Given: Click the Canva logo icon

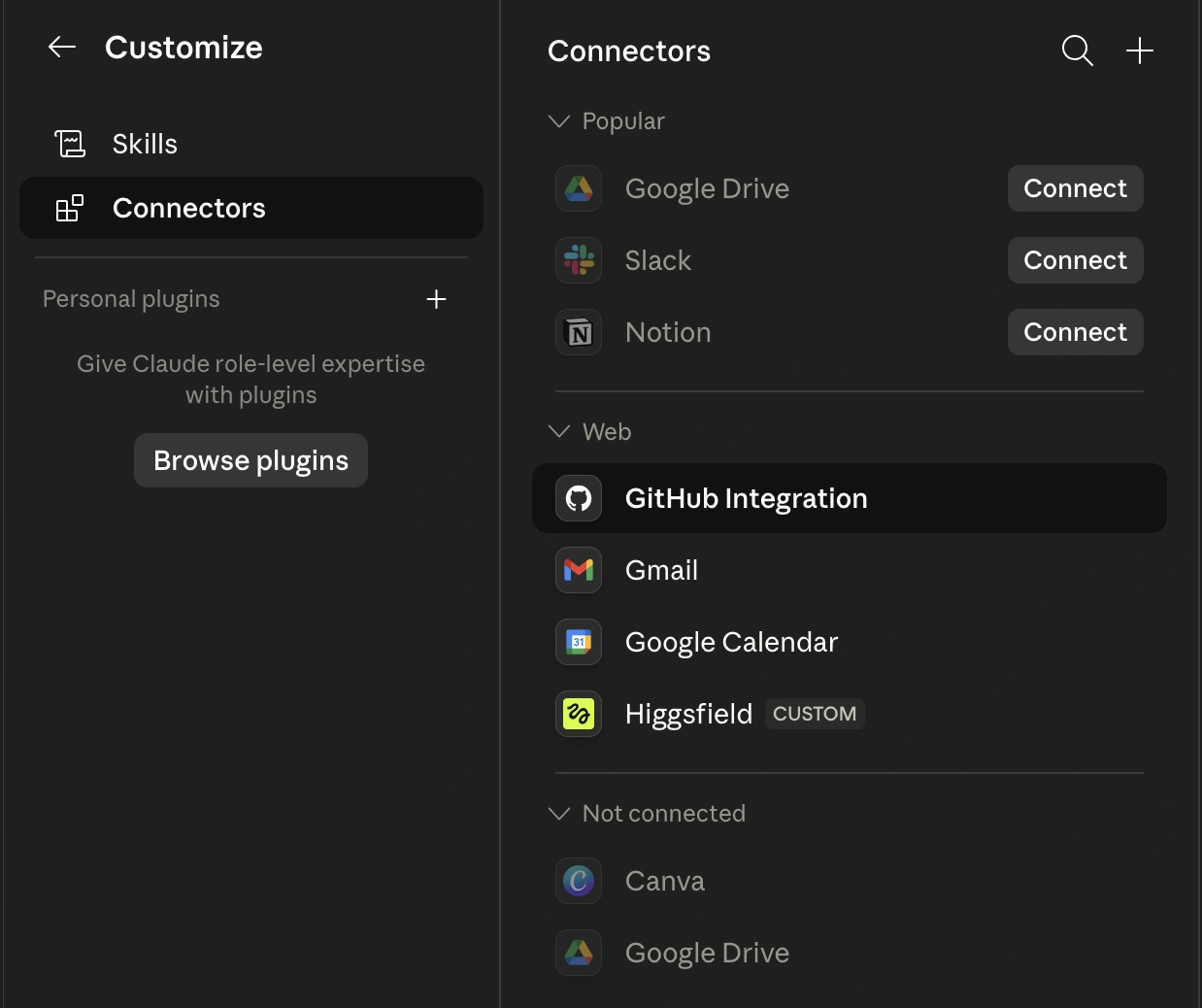Looking at the screenshot, I should 579,881.
